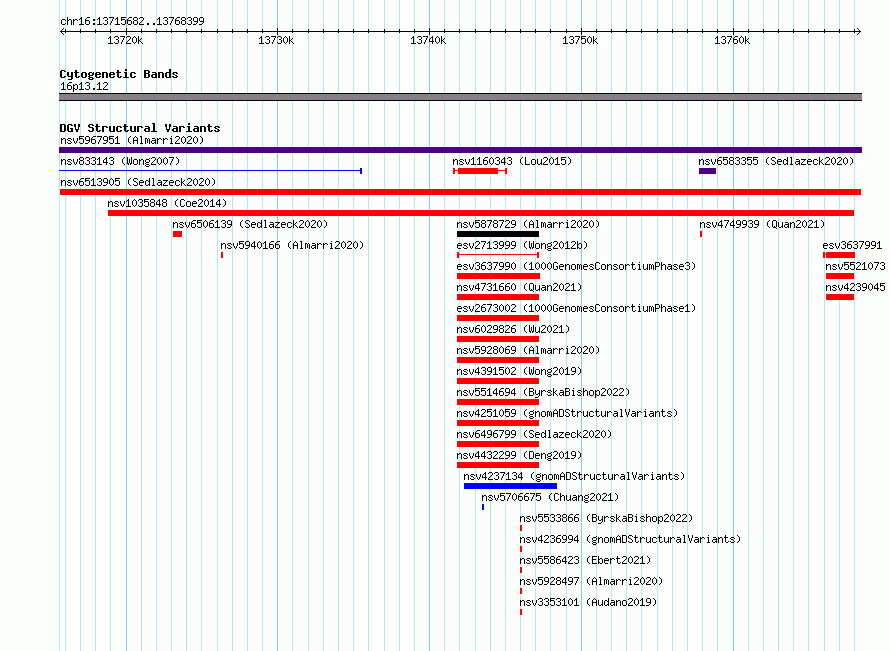Click the purple nsv6583355 variant bar
The image size is (890, 651).
click(707, 171)
